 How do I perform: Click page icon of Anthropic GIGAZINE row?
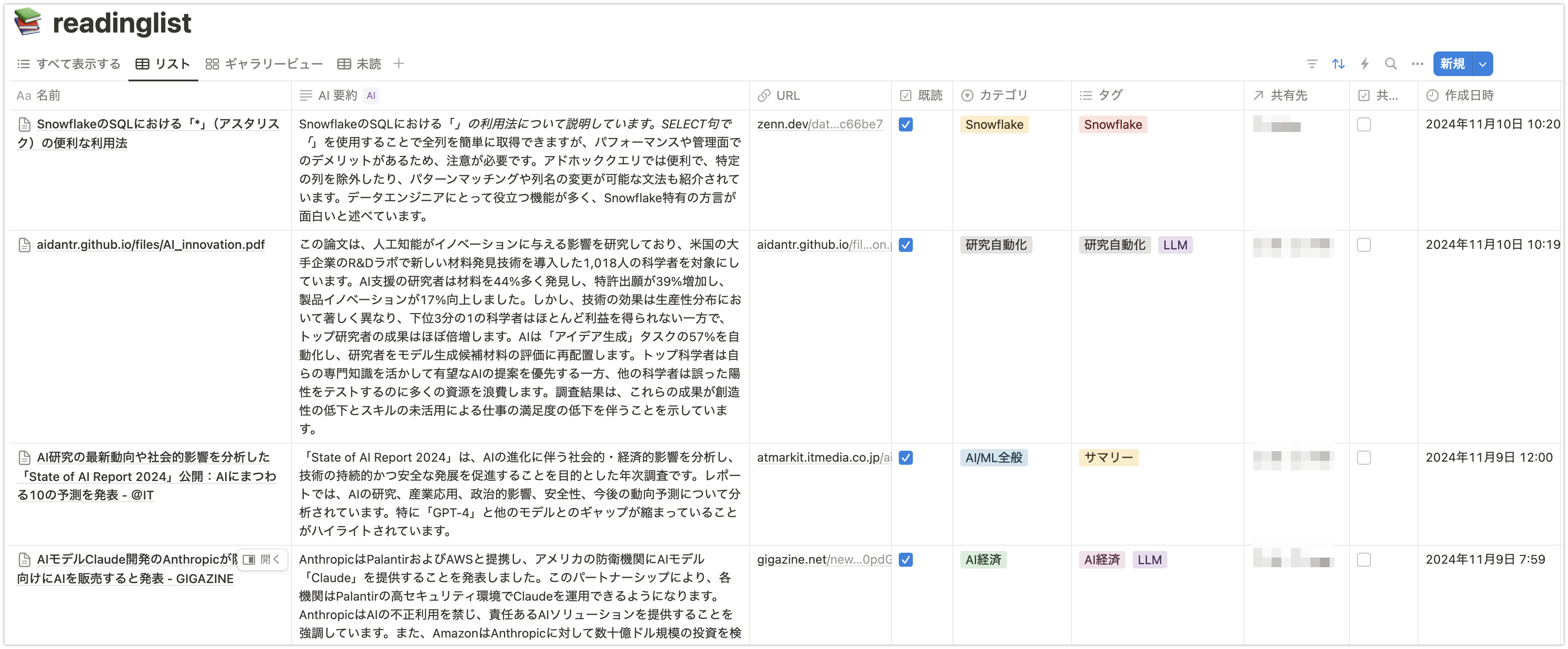point(24,559)
